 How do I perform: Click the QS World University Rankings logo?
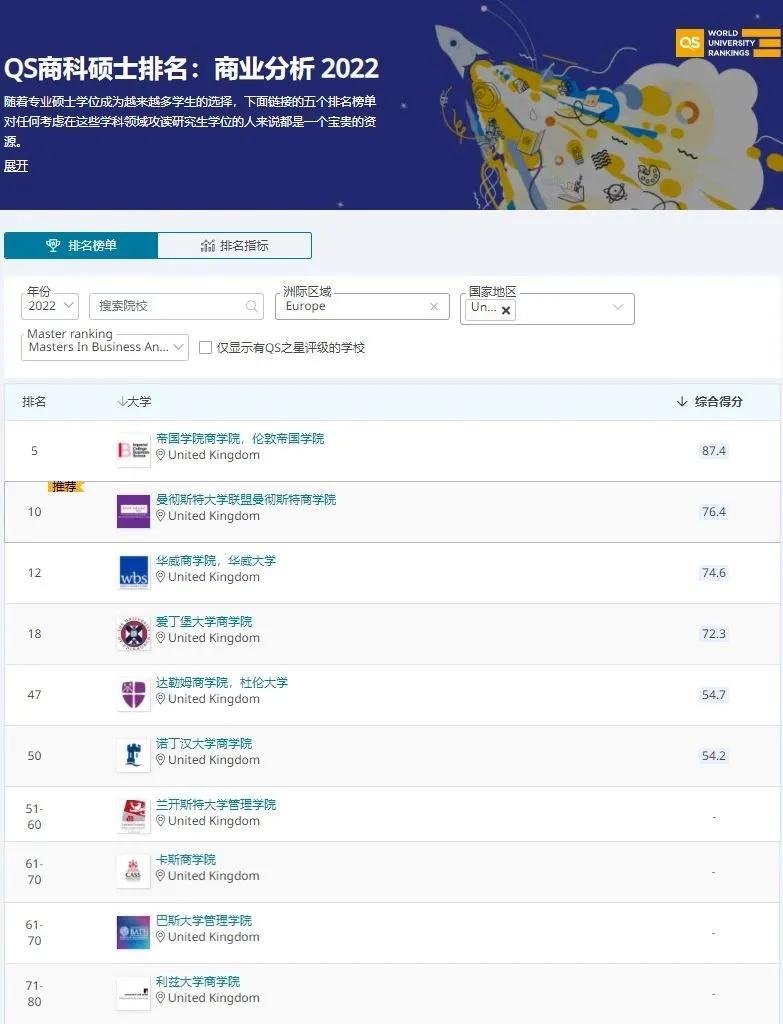(x=728, y=43)
